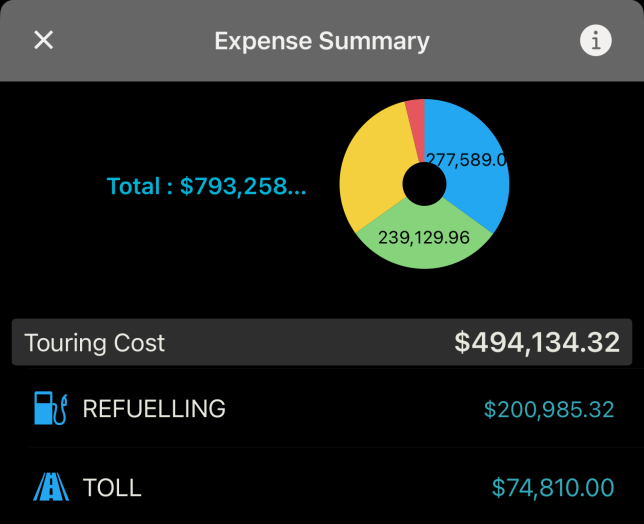Open the info button in header
644x524 pixels.
coord(596,40)
